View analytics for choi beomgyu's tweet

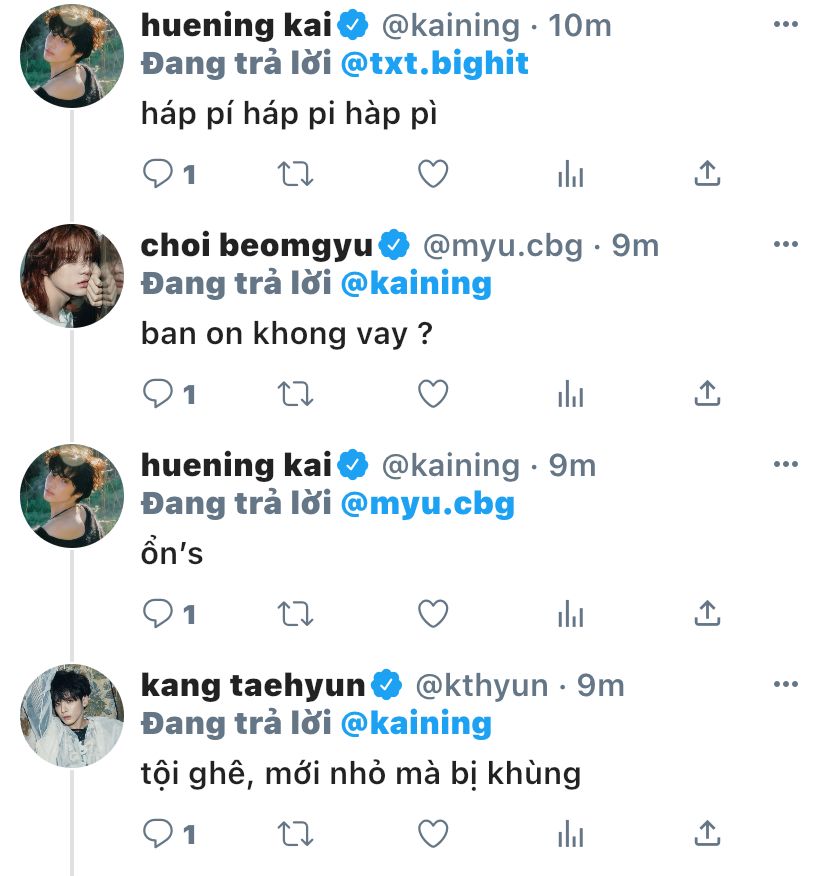coord(570,395)
